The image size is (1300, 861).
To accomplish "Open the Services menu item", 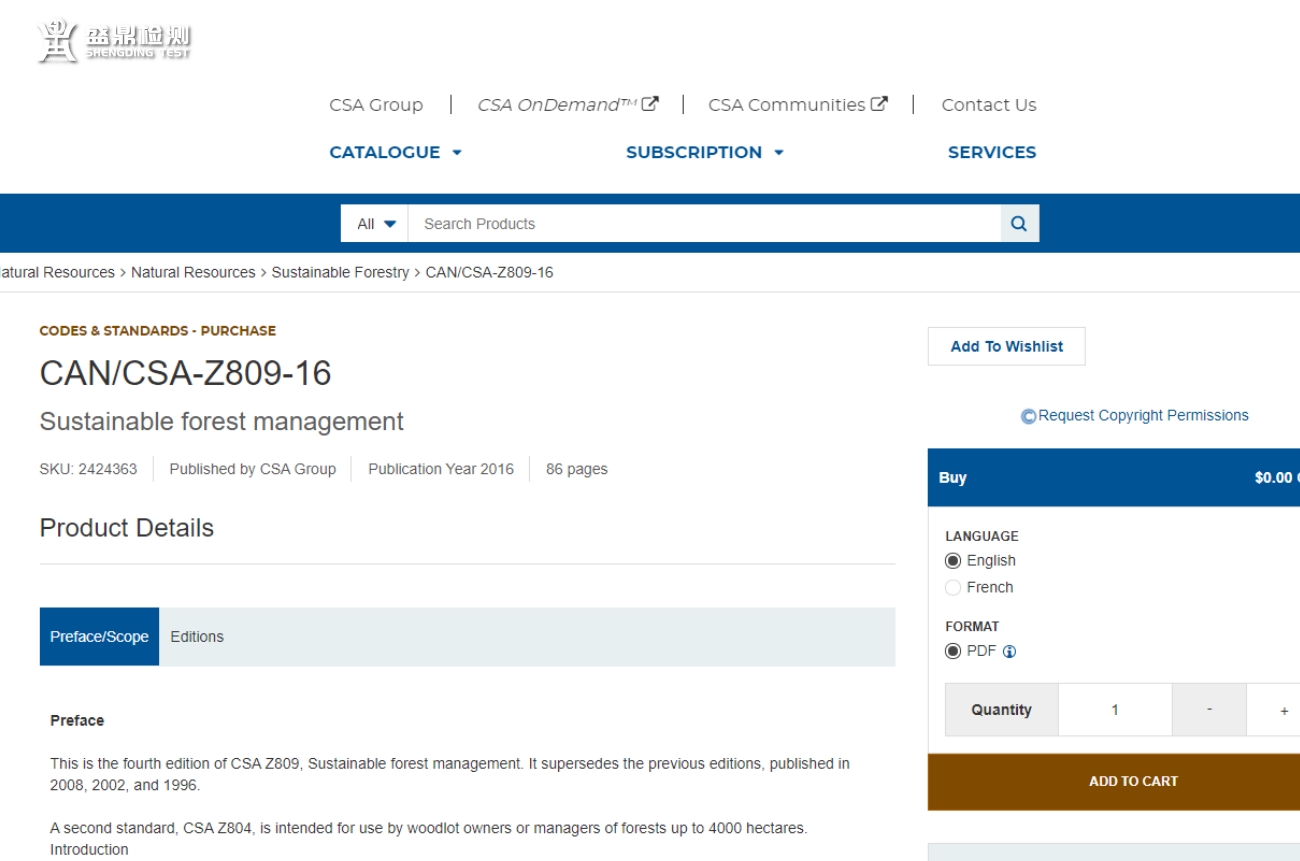I will click(991, 152).
